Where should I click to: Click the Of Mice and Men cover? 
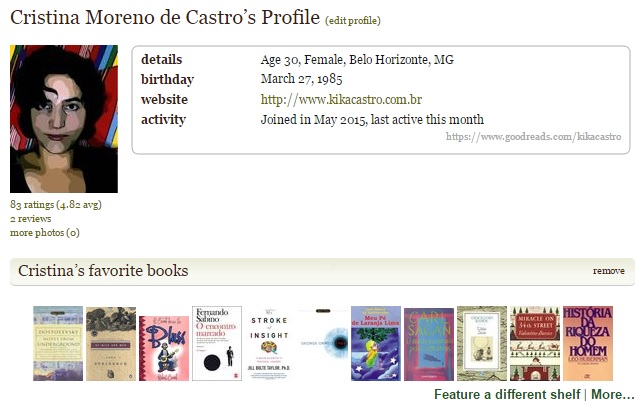point(111,343)
